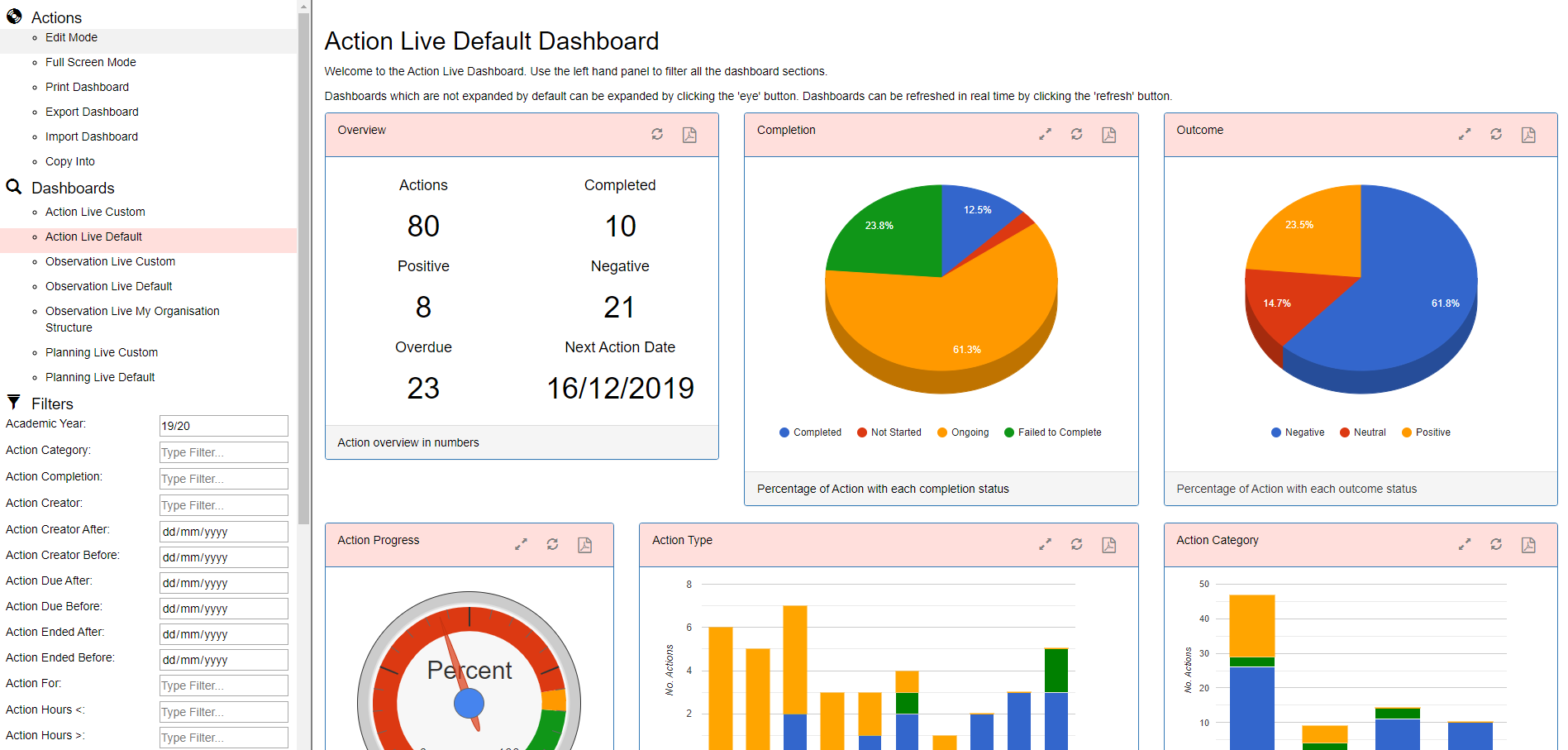The image size is (1568, 750).
Task: Export Overview panel to PDF
Action: 689,135
